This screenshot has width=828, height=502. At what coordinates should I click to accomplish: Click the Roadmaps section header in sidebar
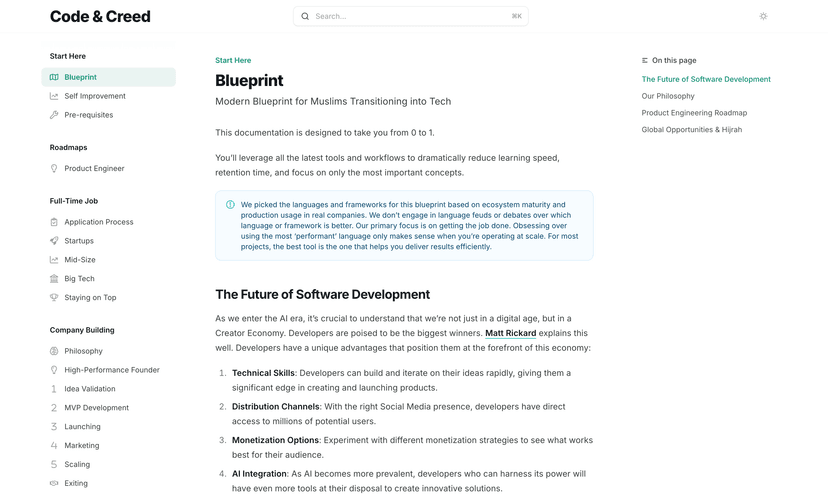[x=69, y=147]
